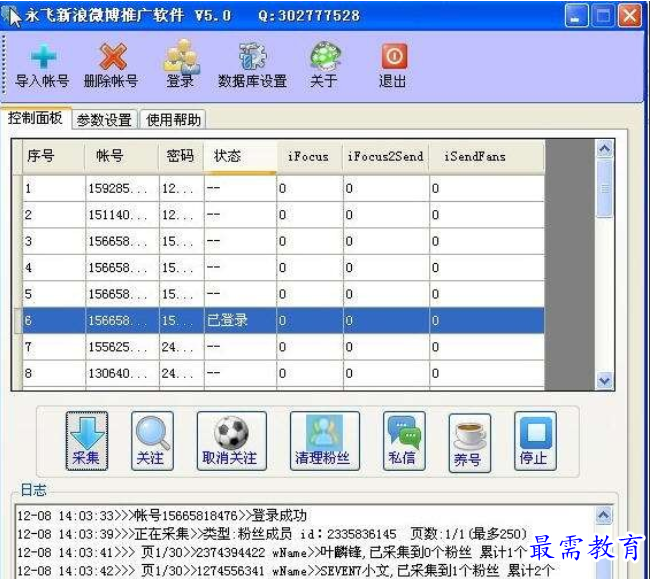Select account row 130640...
This screenshot has width=651, height=579.
point(283,374)
